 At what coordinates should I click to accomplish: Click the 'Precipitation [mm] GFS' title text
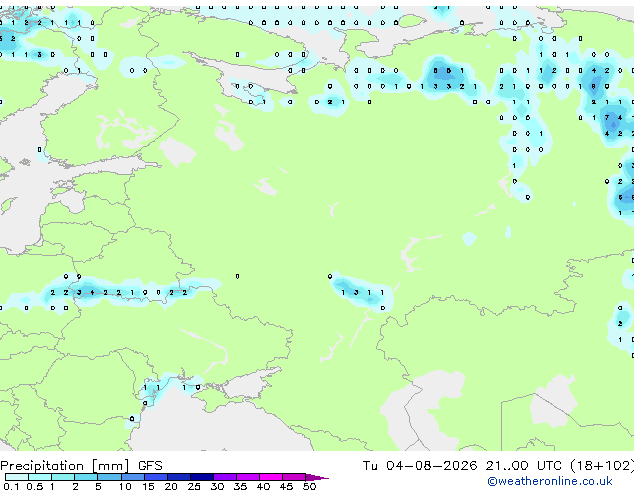point(81,466)
